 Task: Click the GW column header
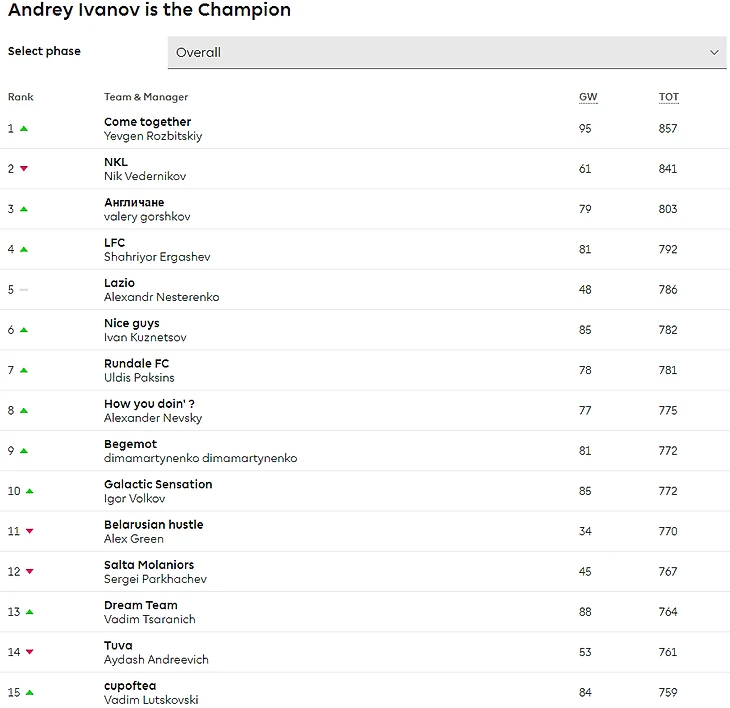click(x=588, y=97)
